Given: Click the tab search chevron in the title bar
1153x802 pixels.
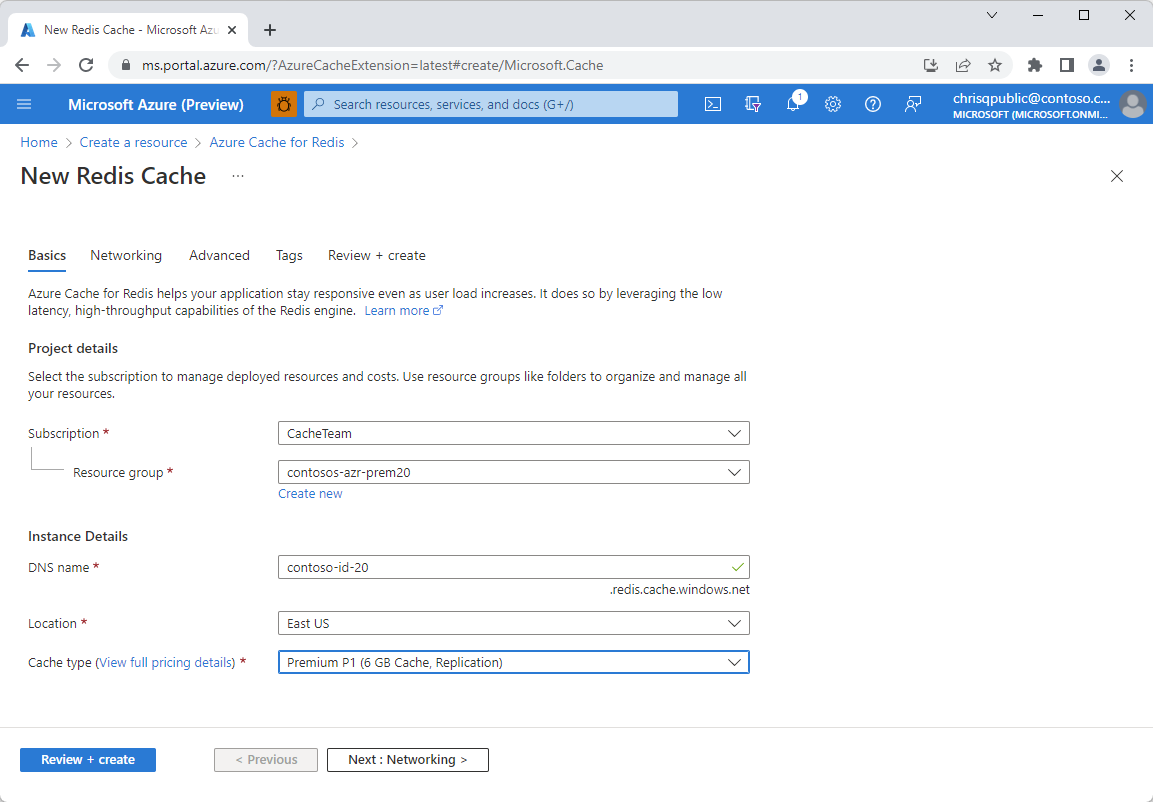Looking at the screenshot, I should (x=992, y=15).
